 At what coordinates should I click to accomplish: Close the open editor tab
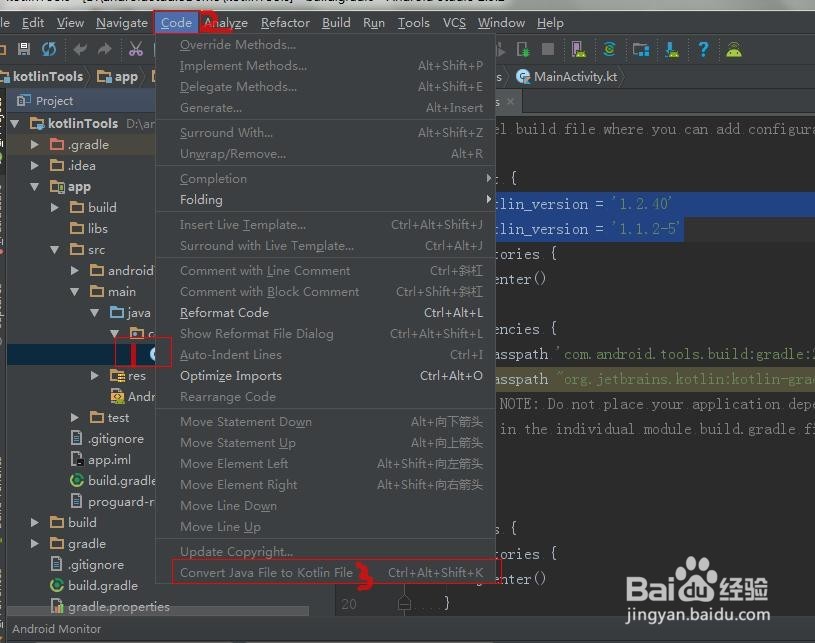510,101
